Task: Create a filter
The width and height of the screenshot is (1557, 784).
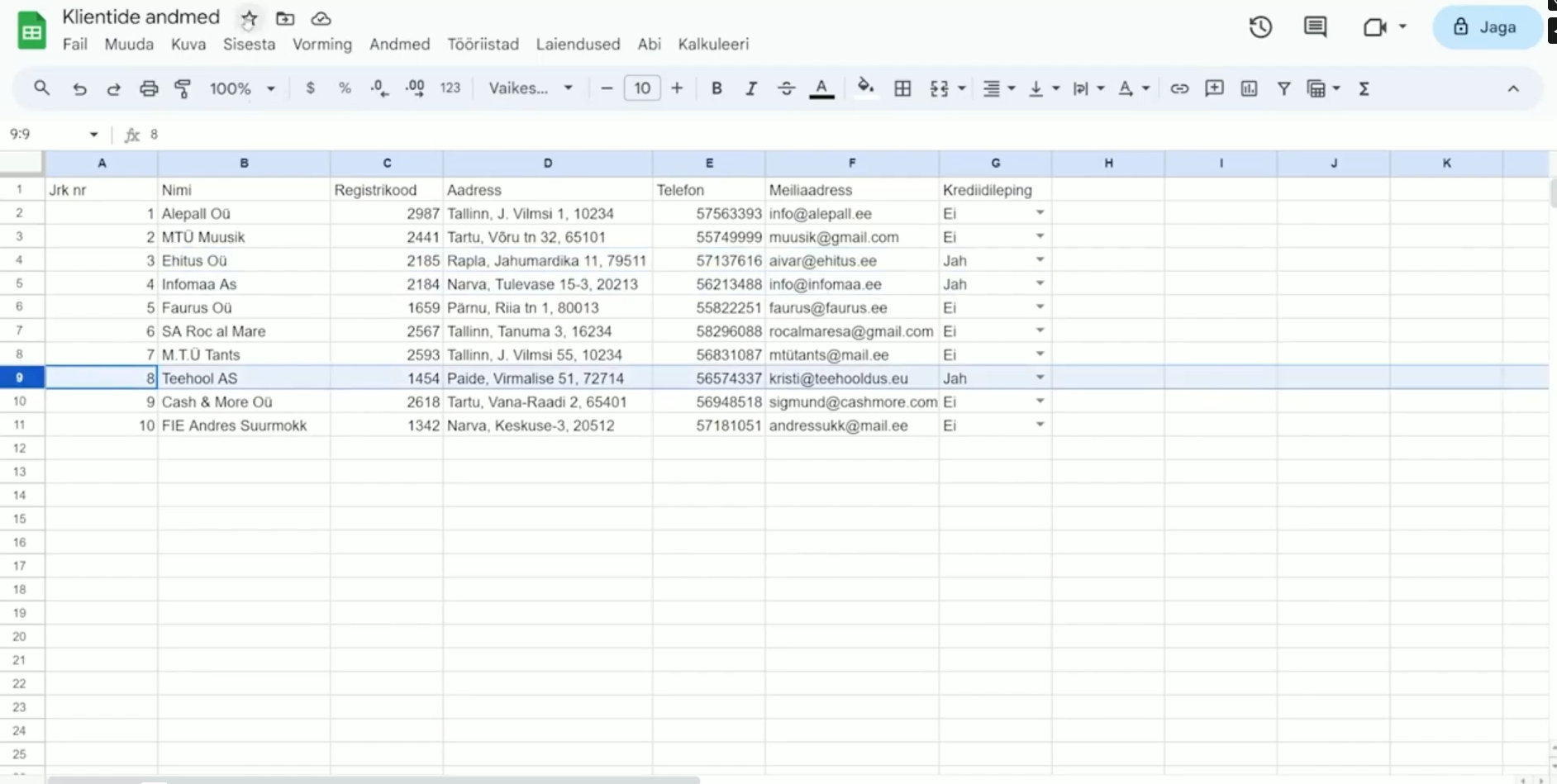Action: tap(1283, 88)
